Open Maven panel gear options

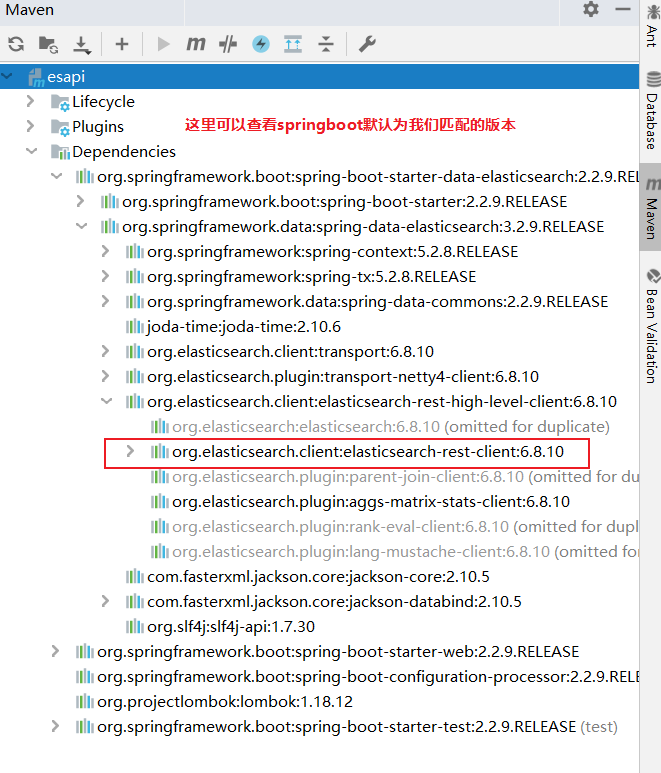click(x=591, y=9)
